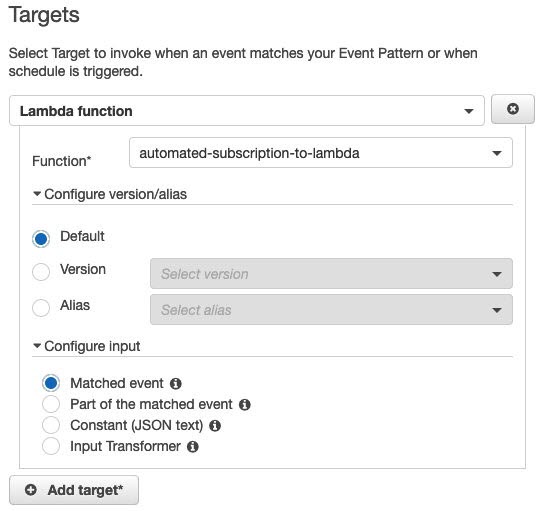Enable Matched event input option

[51, 383]
